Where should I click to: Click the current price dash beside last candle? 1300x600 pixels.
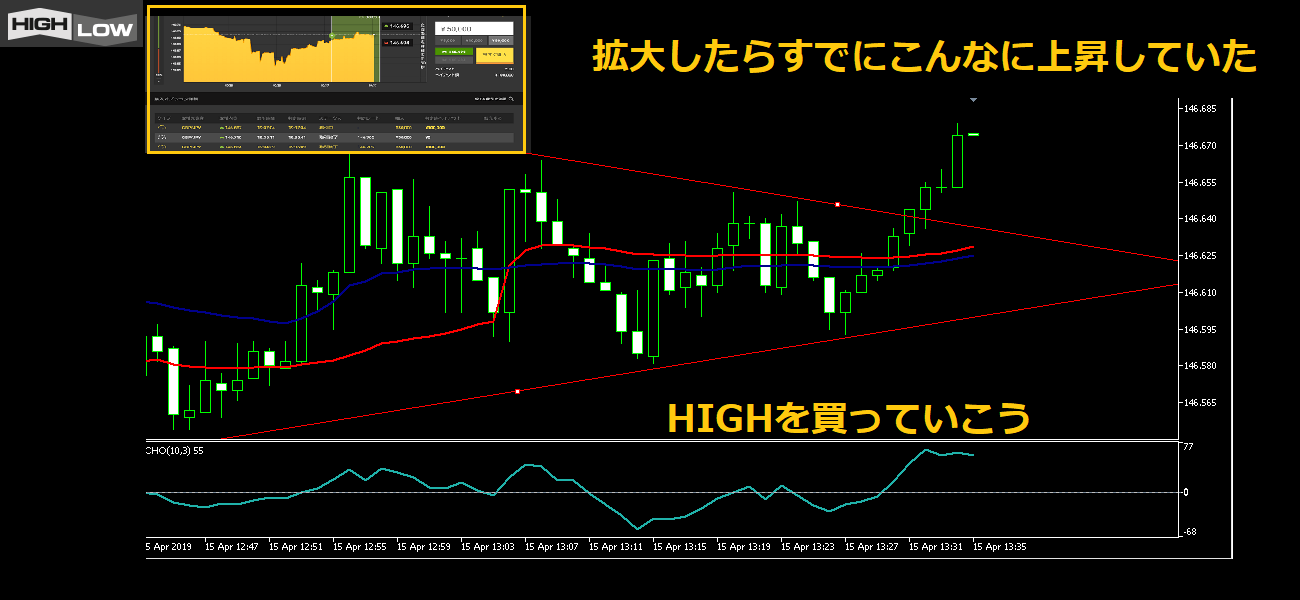(x=973, y=134)
